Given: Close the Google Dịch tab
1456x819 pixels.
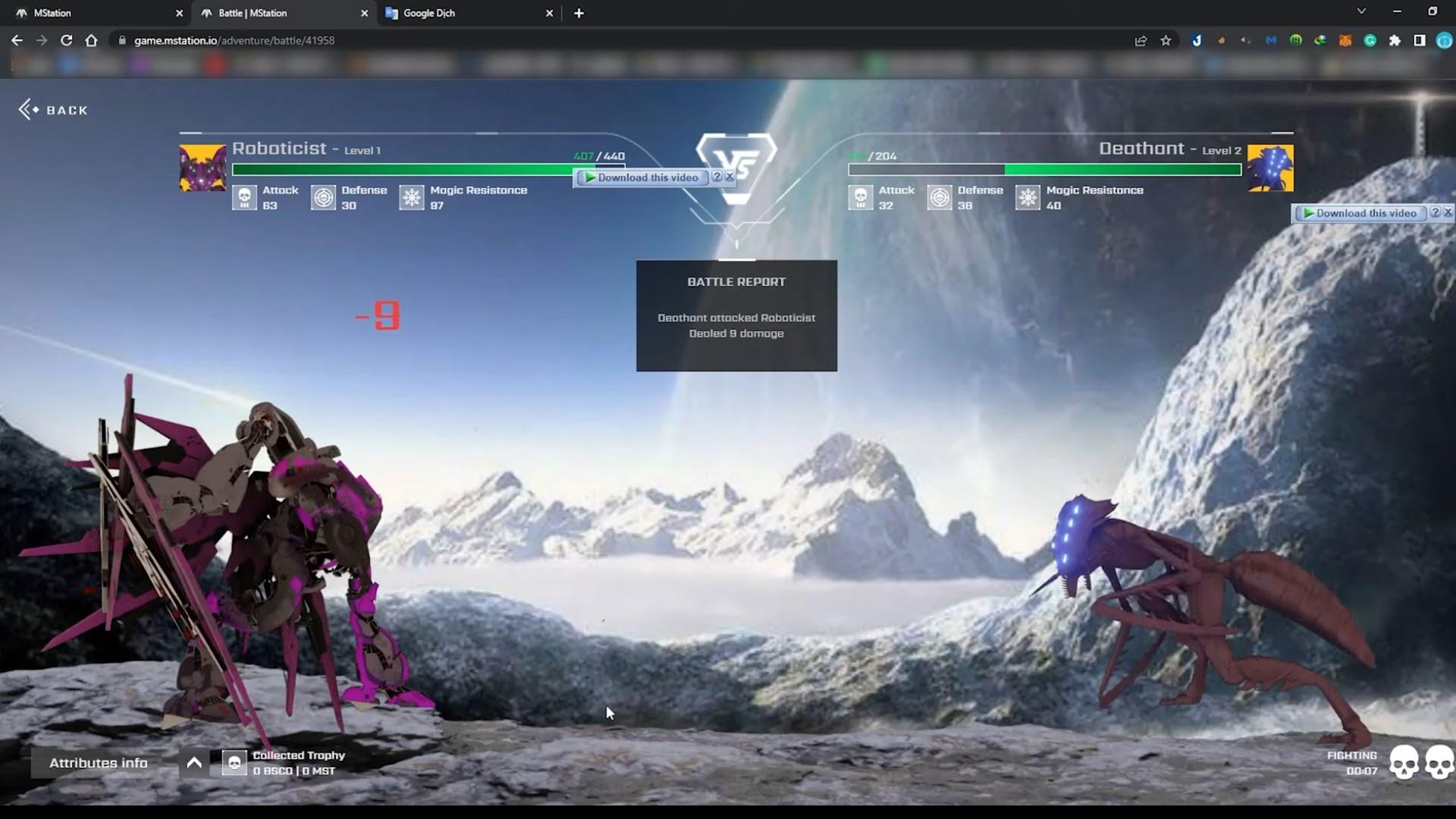Looking at the screenshot, I should click(x=550, y=13).
